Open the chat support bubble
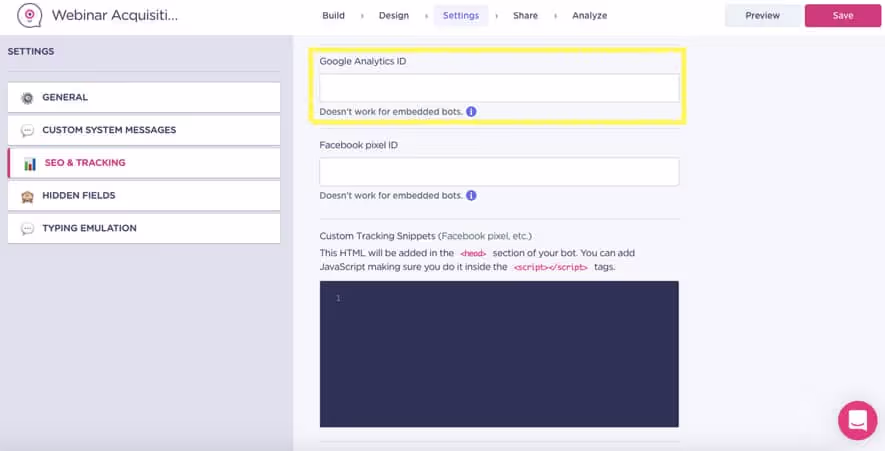This screenshot has width=885, height=451. pyautogui.click(x=857, y=421)
